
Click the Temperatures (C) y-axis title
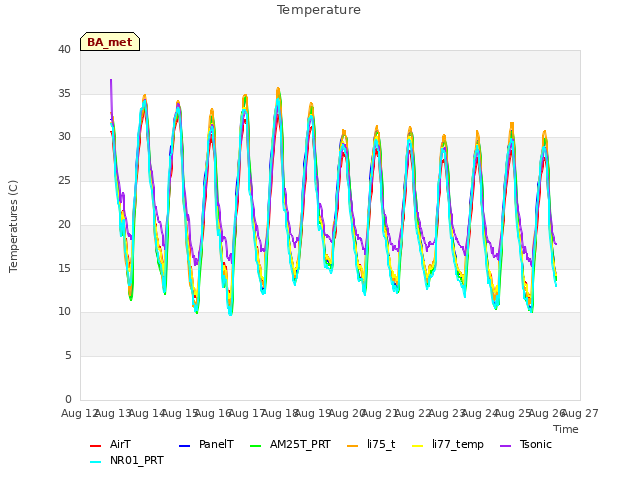click(13, 226)
